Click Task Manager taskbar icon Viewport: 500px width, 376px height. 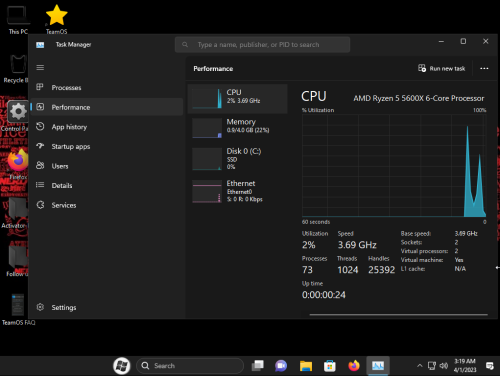(378, 366)
